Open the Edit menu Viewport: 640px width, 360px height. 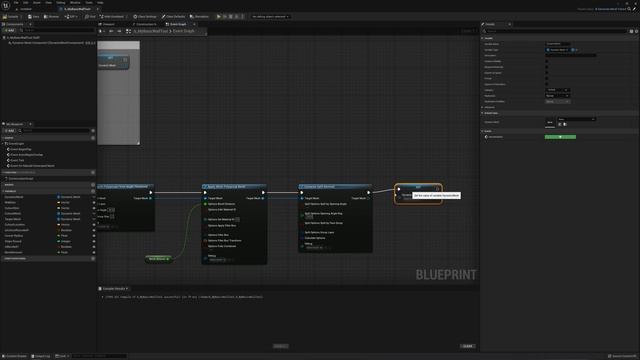click(x=26, y=2)
